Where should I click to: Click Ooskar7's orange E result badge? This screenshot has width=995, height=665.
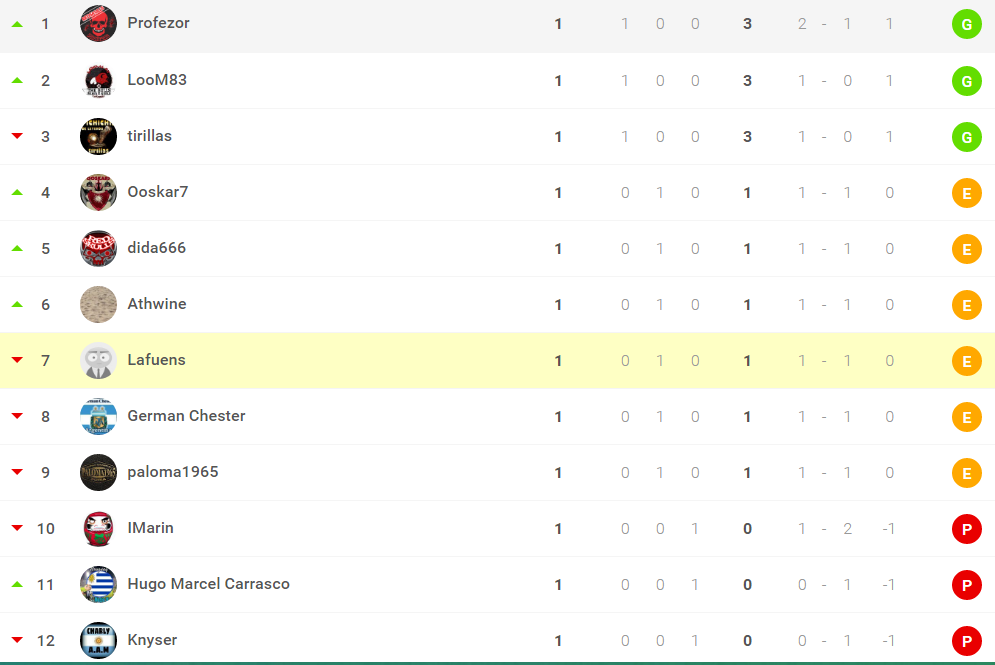(966, 193)
